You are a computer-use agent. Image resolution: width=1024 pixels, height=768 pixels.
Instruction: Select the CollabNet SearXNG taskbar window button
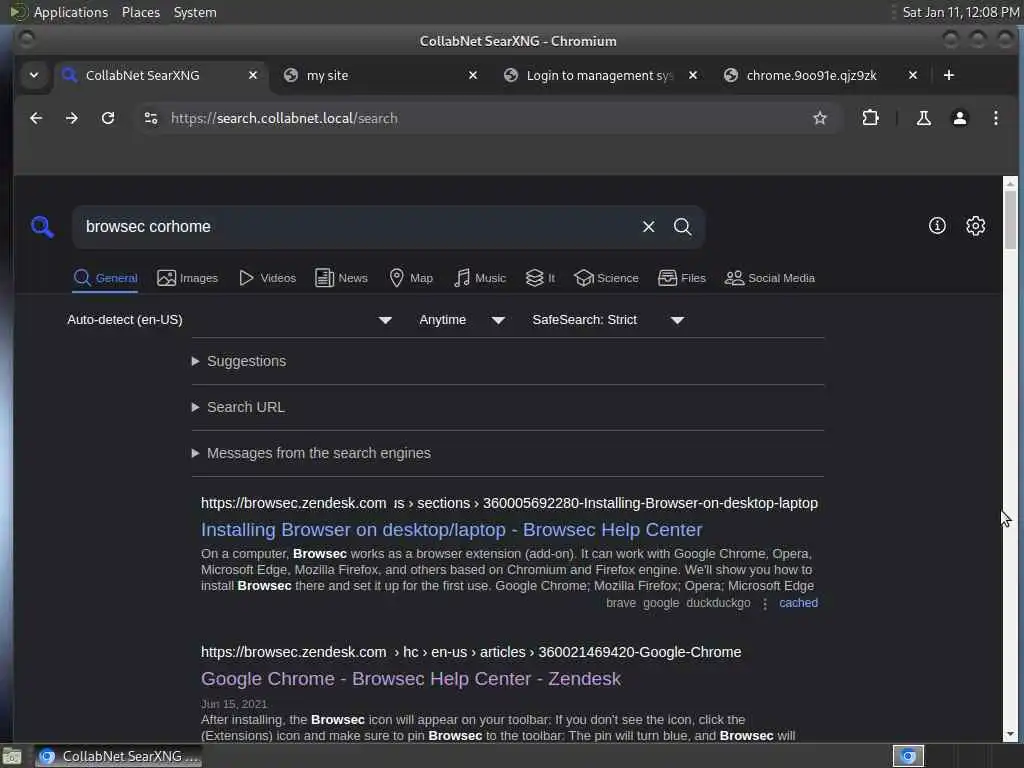tap(118, 756)
